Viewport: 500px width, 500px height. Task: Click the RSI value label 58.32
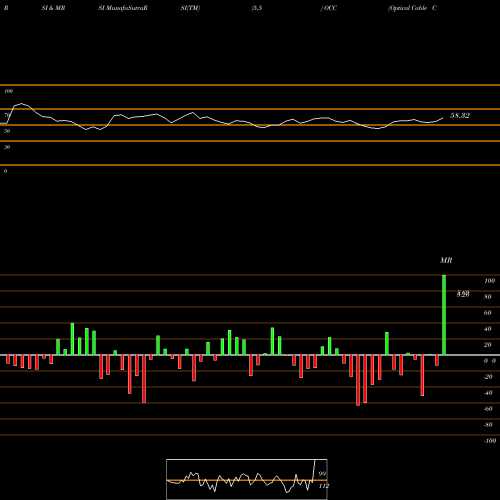(x=460, y=116)
